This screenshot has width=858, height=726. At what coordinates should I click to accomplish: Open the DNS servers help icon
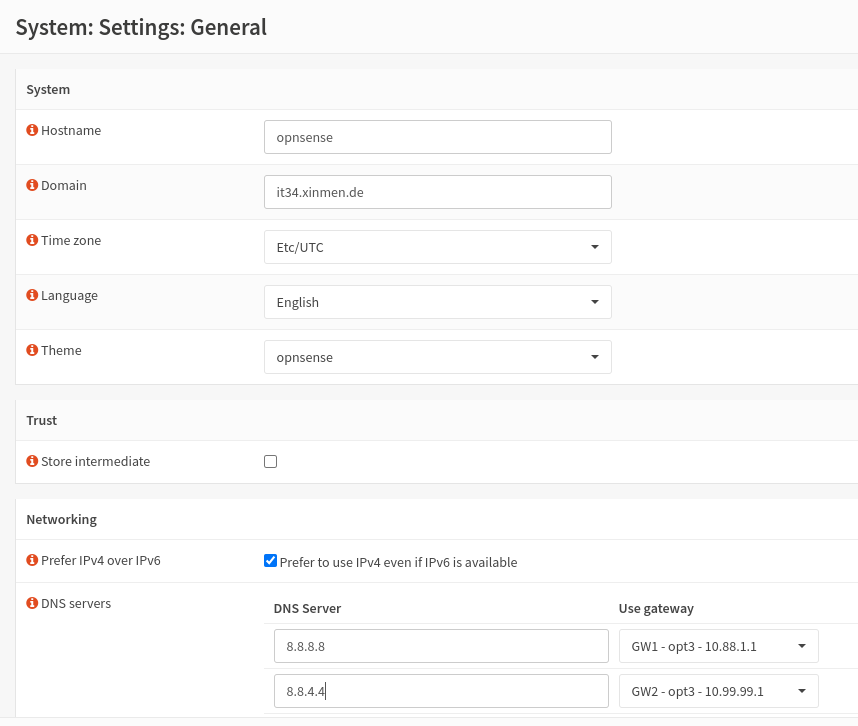tap(33, 603)
